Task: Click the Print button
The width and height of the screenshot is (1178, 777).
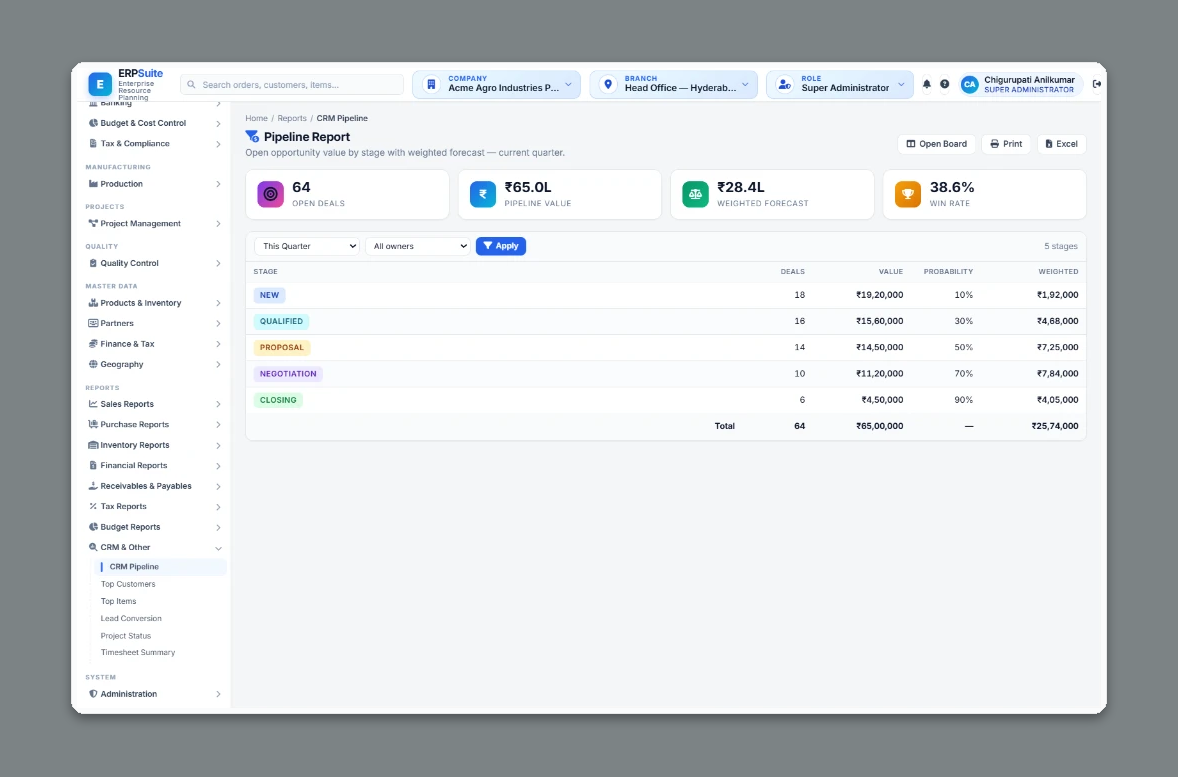Action: (x=1006, y=144)
